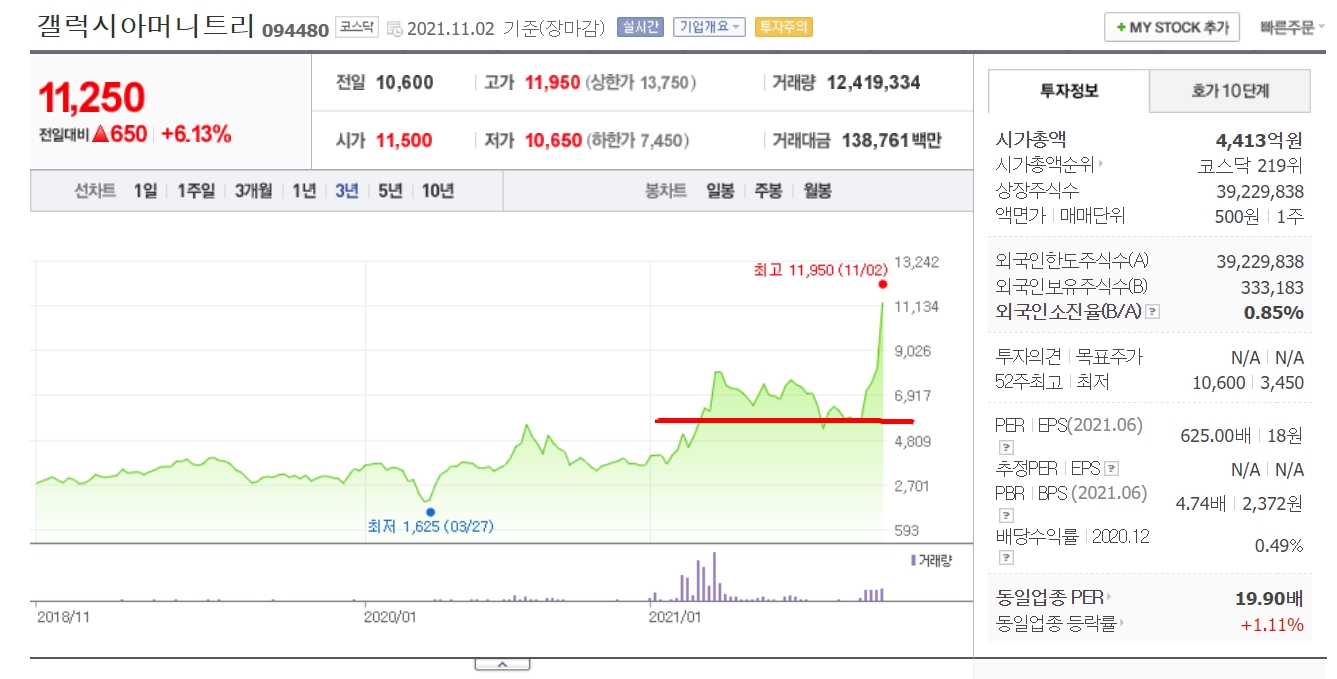Image resolution: width=1337 pixels, height=679 pixels.
Task: Show the 월봉 monthly candle chart
Action: tap(817, 191)
